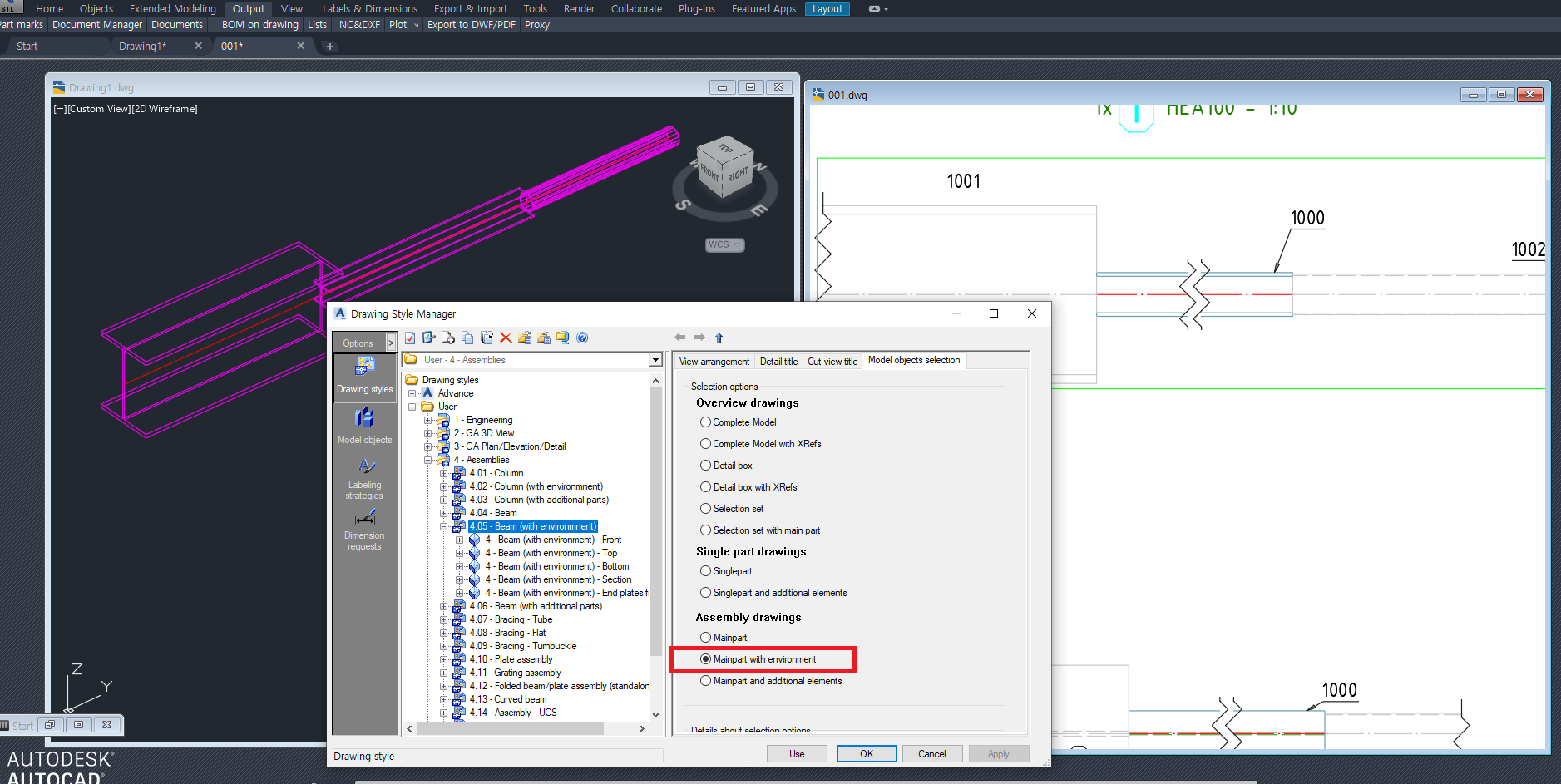Switch to Cut view title tab
This screenshot has height=784, width=1561.
coord(832,362)
